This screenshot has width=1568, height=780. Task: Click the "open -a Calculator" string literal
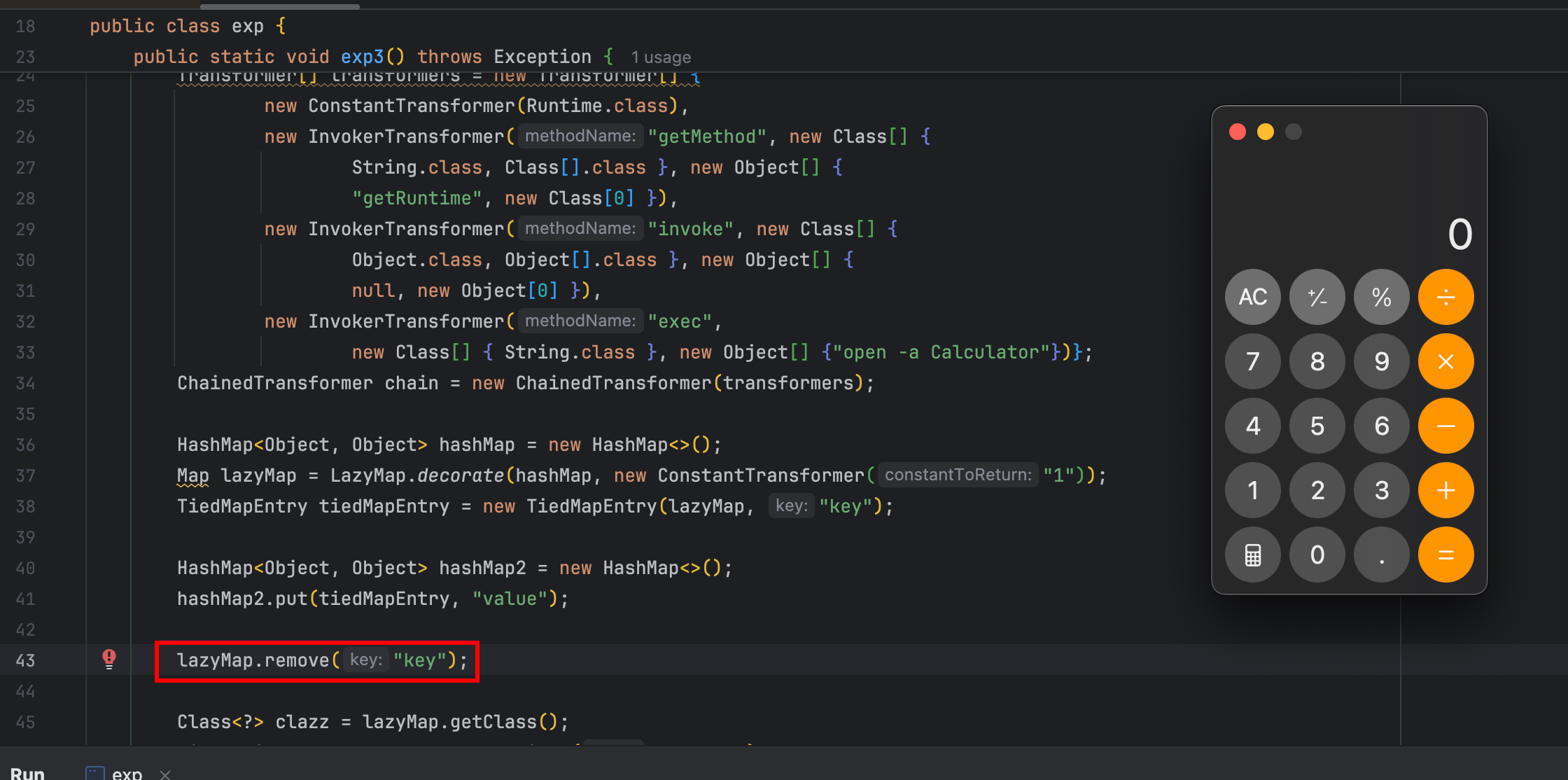coord(941,352)
